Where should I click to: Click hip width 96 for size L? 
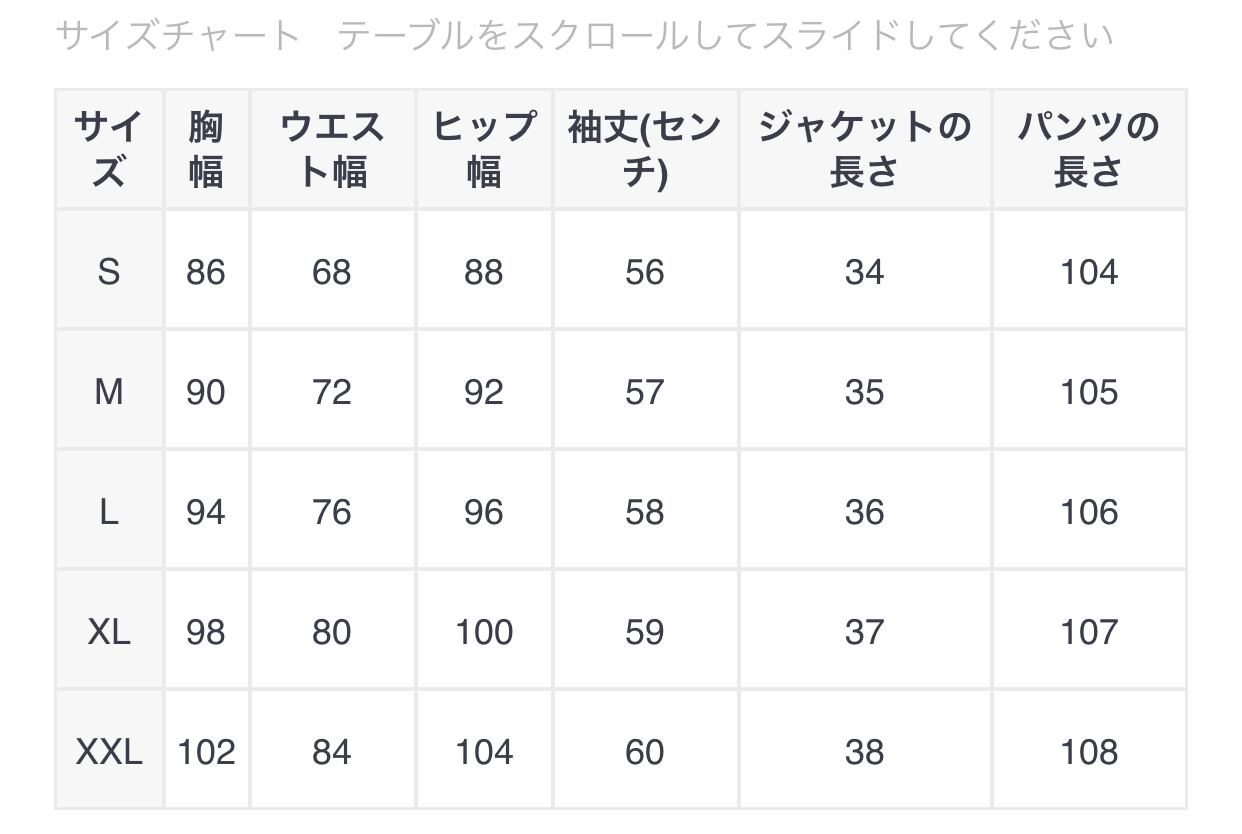coord(484,512)
